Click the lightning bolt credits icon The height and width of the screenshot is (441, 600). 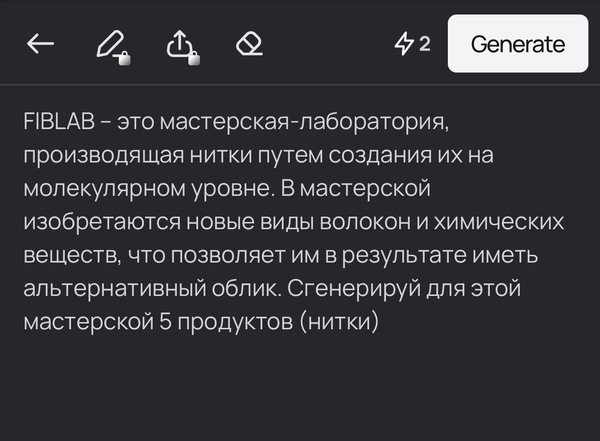[403, 44]
